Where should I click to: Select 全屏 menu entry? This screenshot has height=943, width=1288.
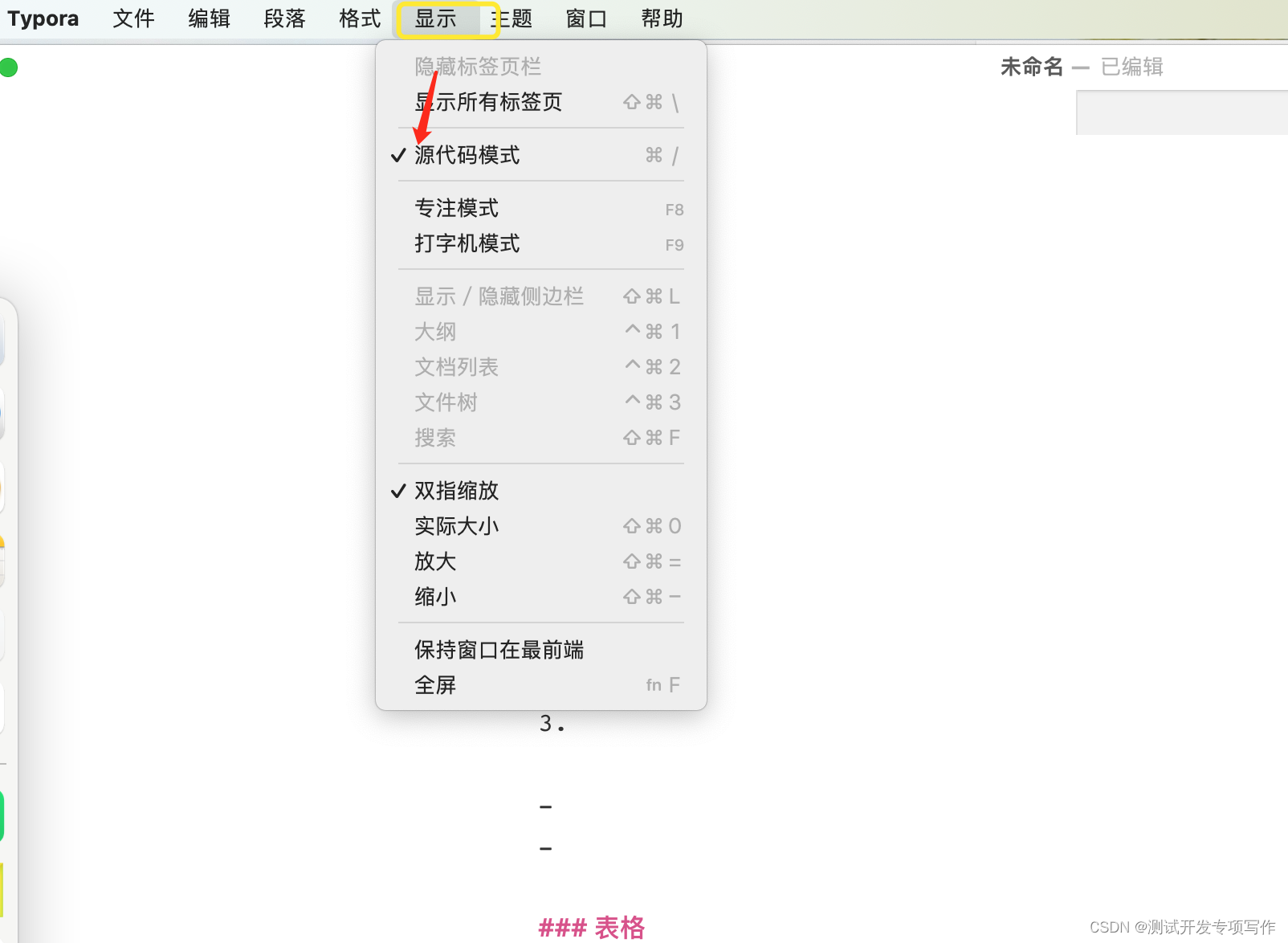click(x=541, y=685)
